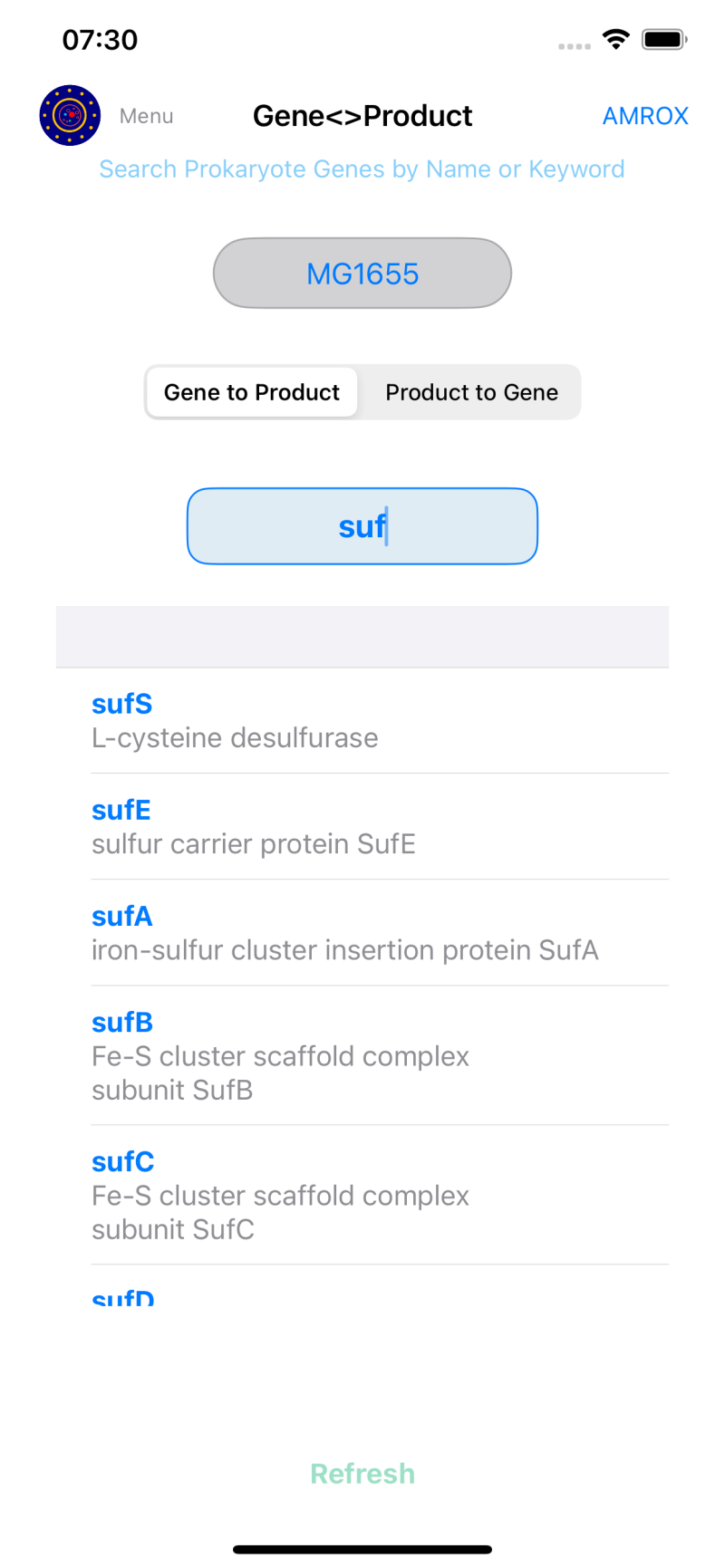
Task: Select the Gene to Product segment
Action: (252, 392)
